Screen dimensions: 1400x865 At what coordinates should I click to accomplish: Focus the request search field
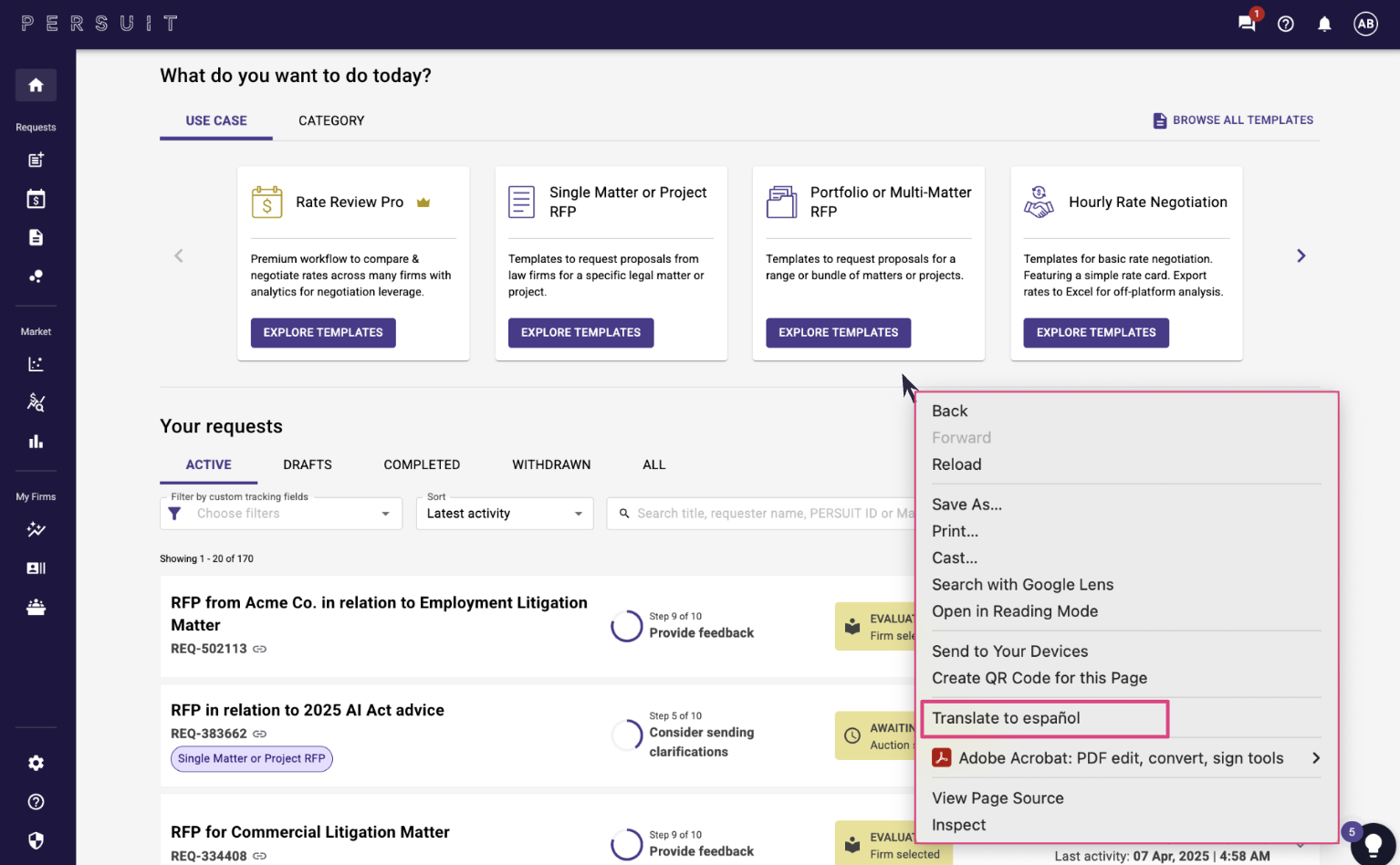click(x=762, y=514)
